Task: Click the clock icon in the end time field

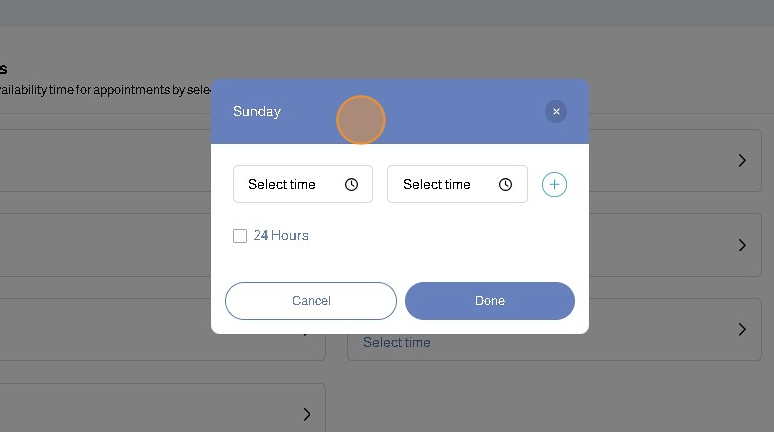Action: click(505, 184)
